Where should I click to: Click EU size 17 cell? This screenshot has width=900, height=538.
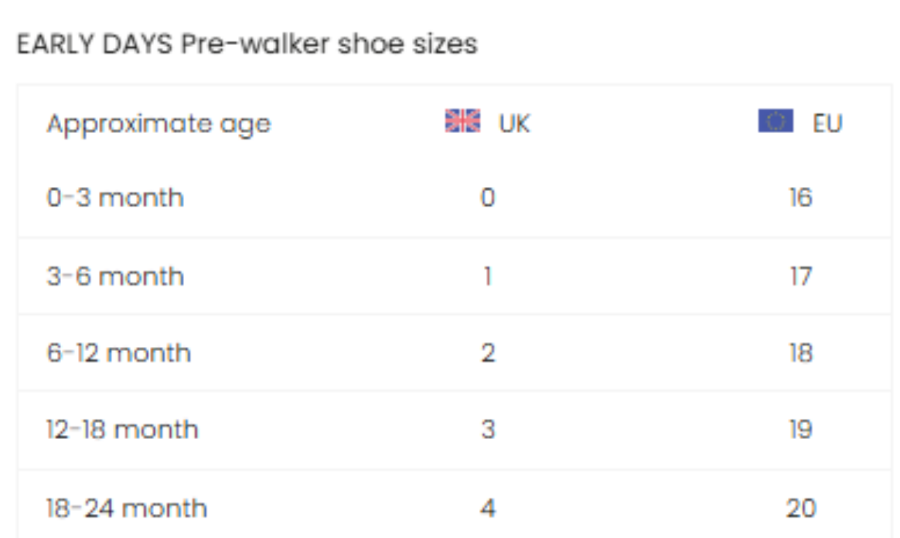coord(800,276)
